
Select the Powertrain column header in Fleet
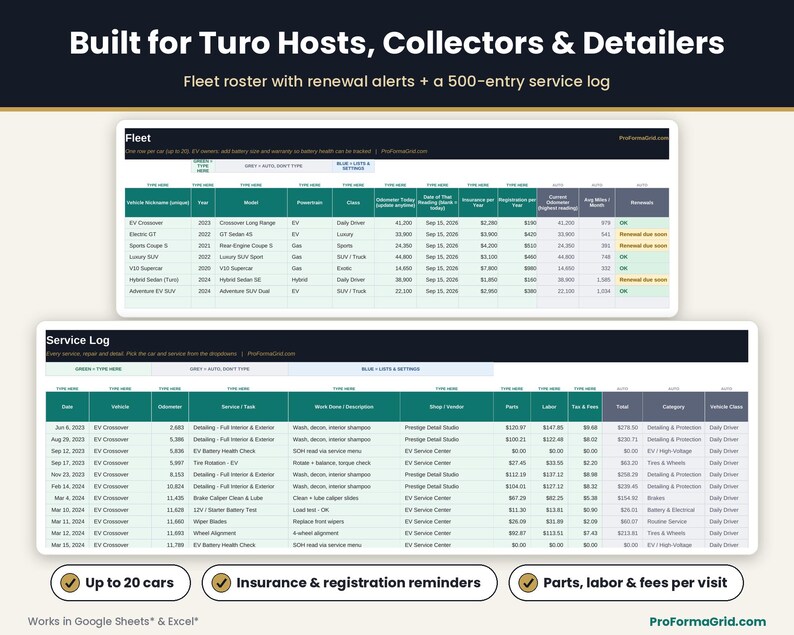pyautogui.click(x=309, y=203)
